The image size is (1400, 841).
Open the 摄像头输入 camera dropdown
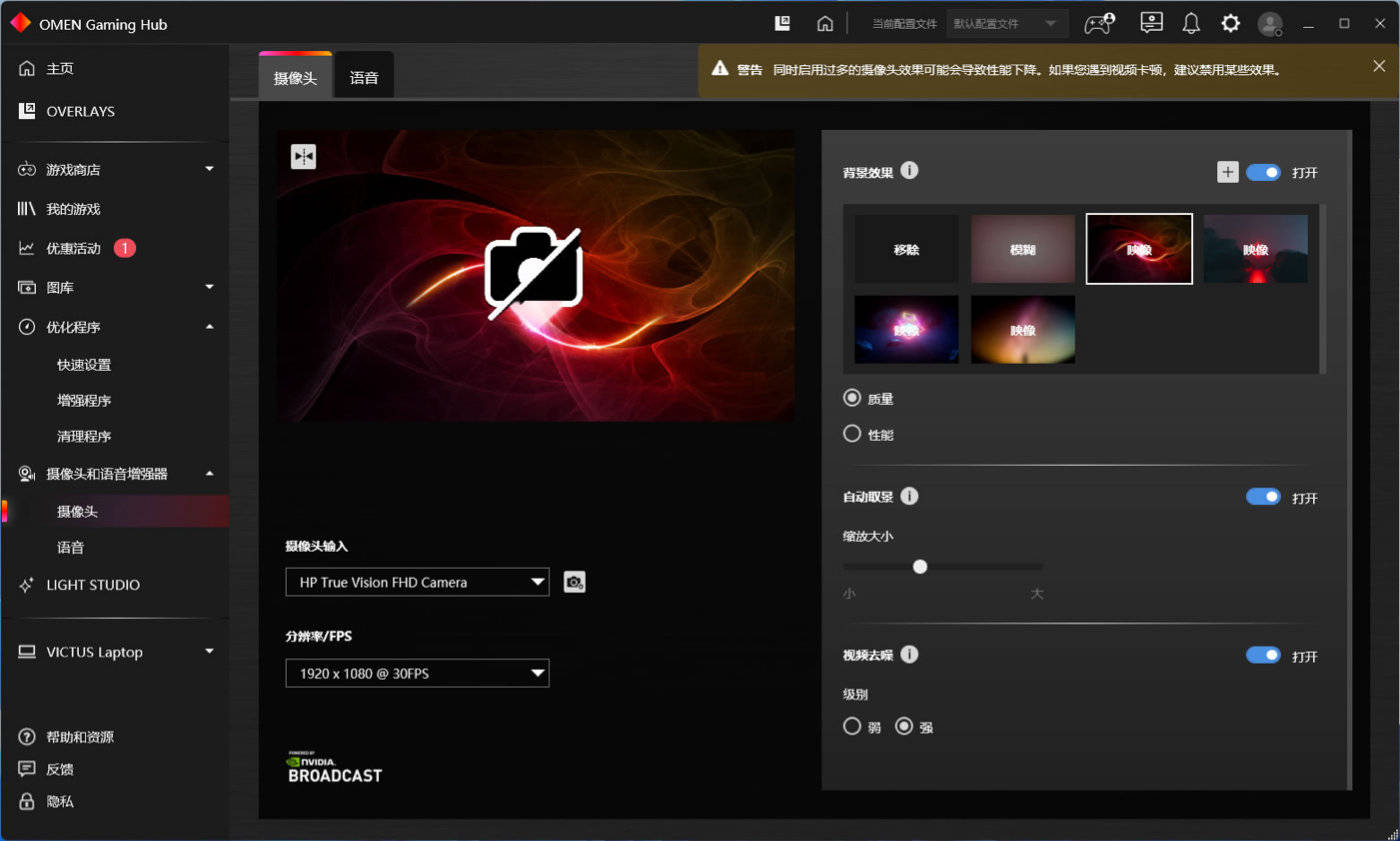point(417,582)
